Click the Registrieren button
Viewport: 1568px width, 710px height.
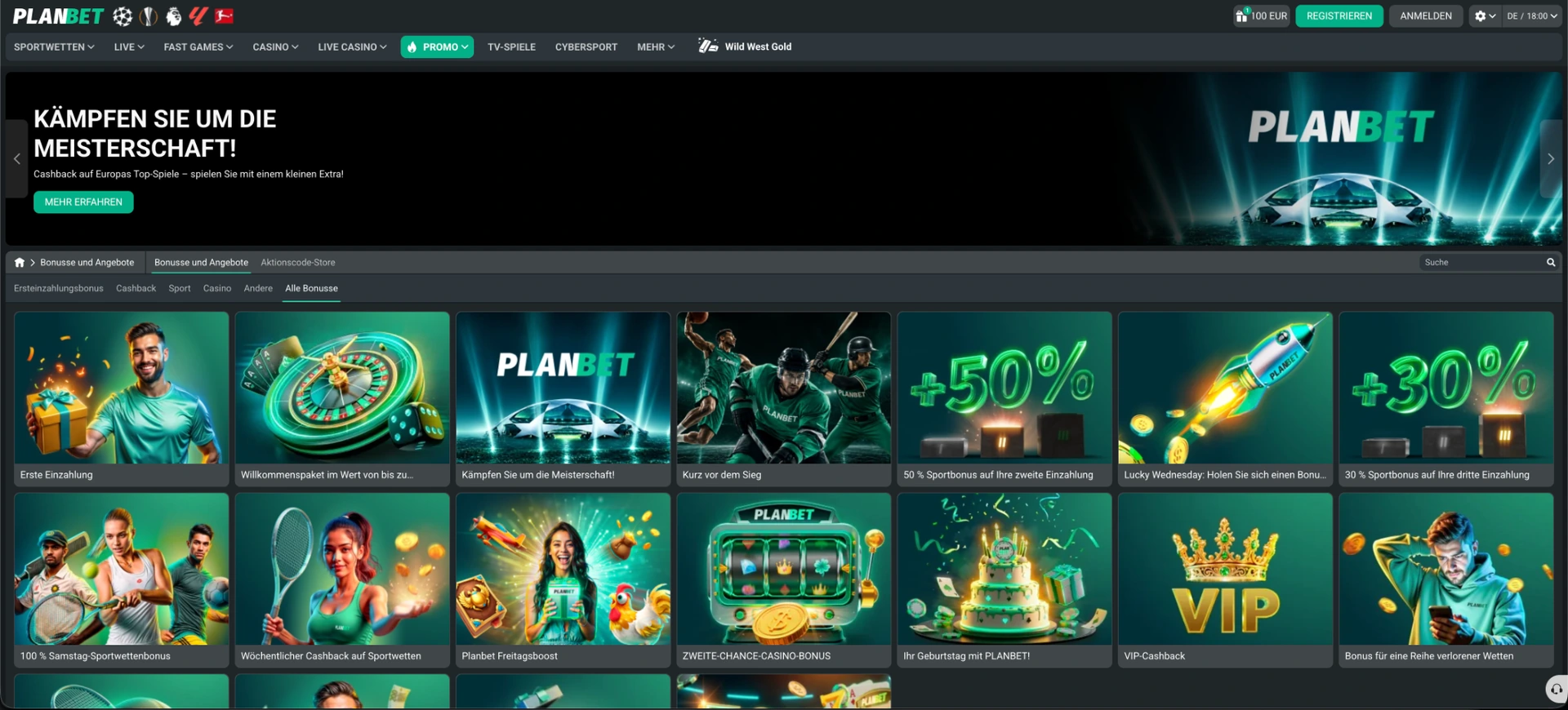pos(1339,16)
